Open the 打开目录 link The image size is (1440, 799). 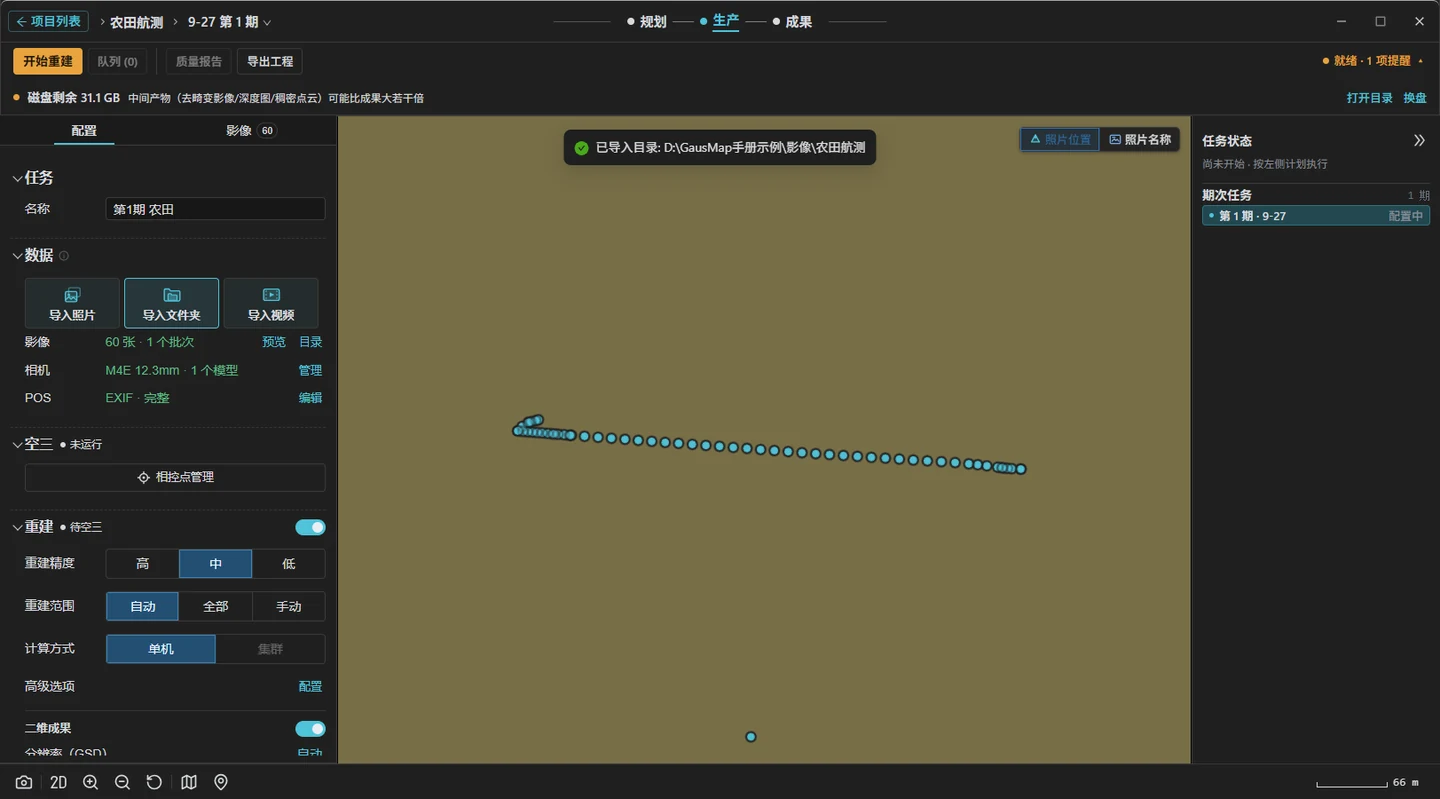click(1369, 98)
